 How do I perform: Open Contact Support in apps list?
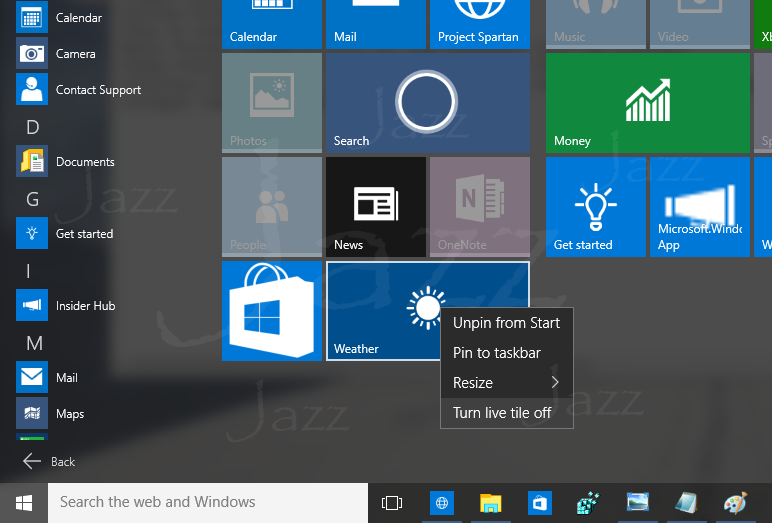click(x=79, y=90)
